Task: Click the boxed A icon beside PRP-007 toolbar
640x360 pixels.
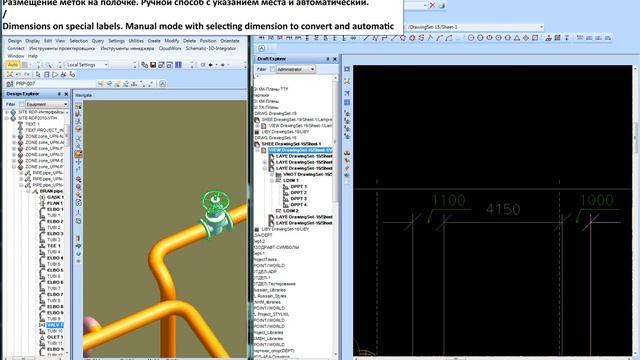Action: pos(162,84)
